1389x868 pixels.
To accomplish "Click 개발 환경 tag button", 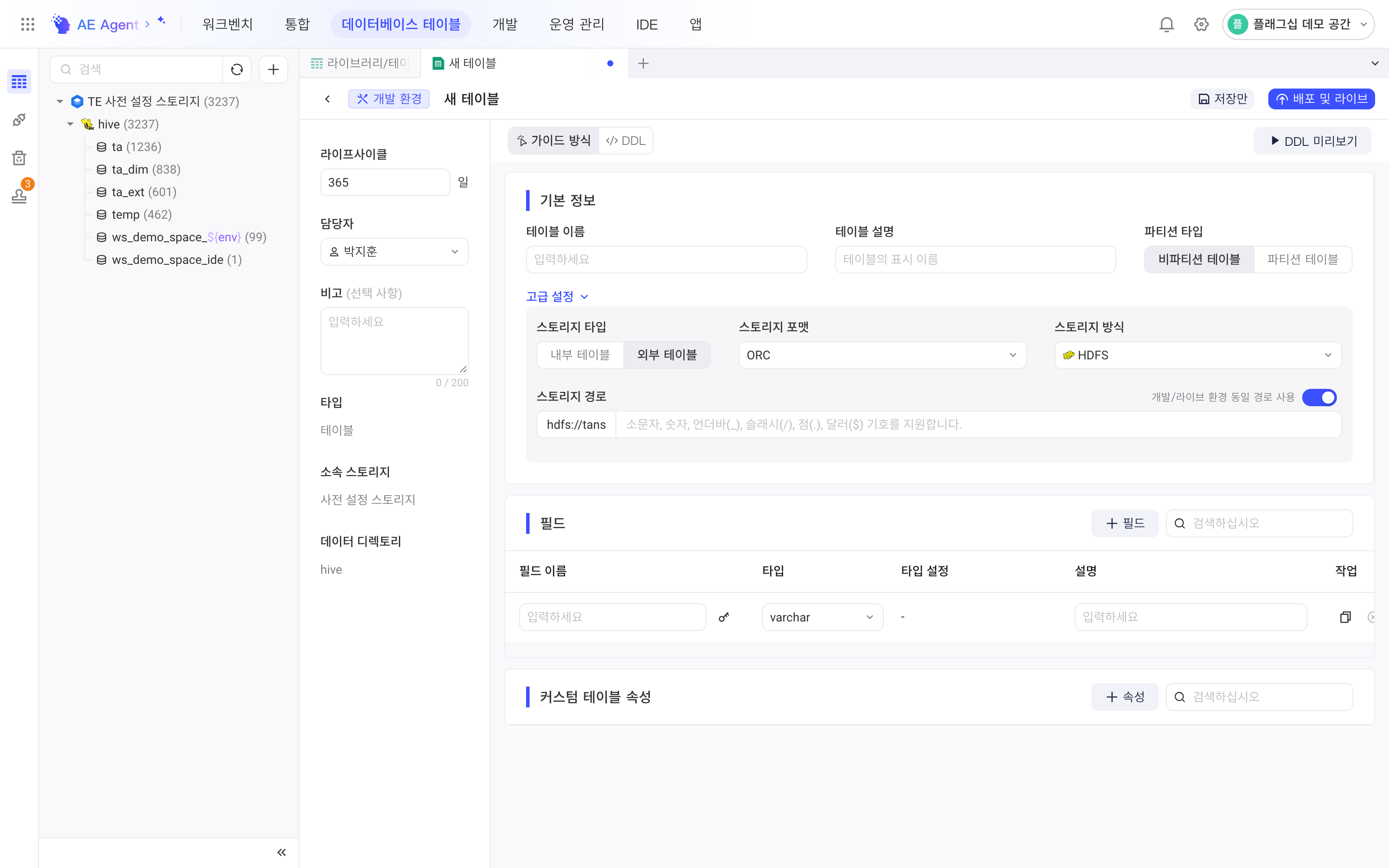I will 388,99.
